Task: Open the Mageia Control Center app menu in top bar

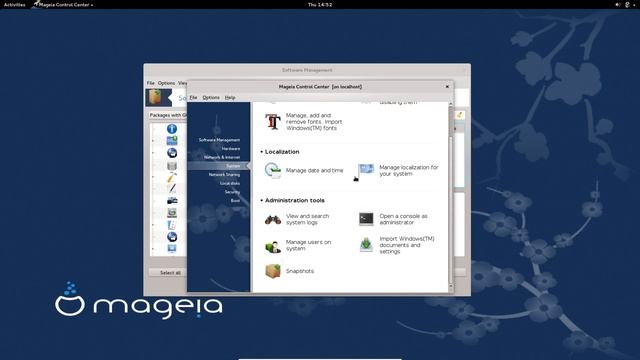Action: (63, 4)
